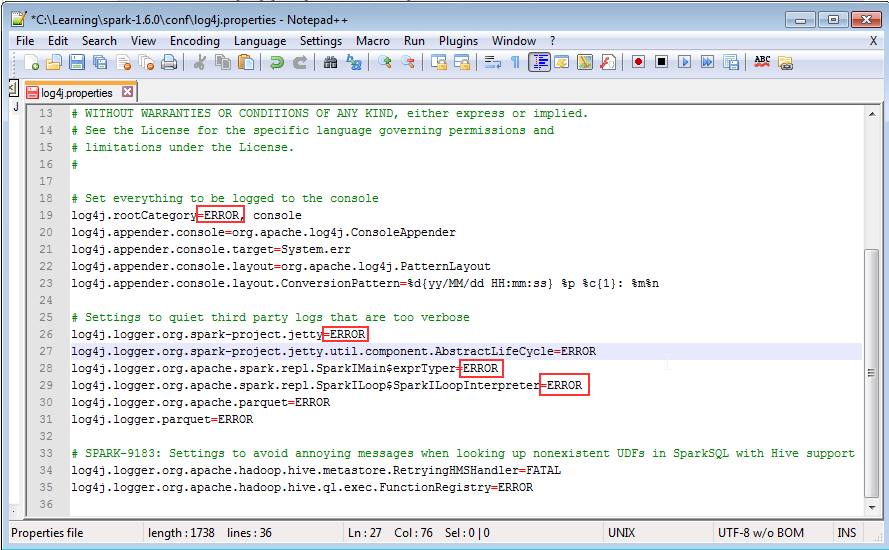Click line number 19 in margin
The width and height of the screenshot is (889, 550).
46,215
